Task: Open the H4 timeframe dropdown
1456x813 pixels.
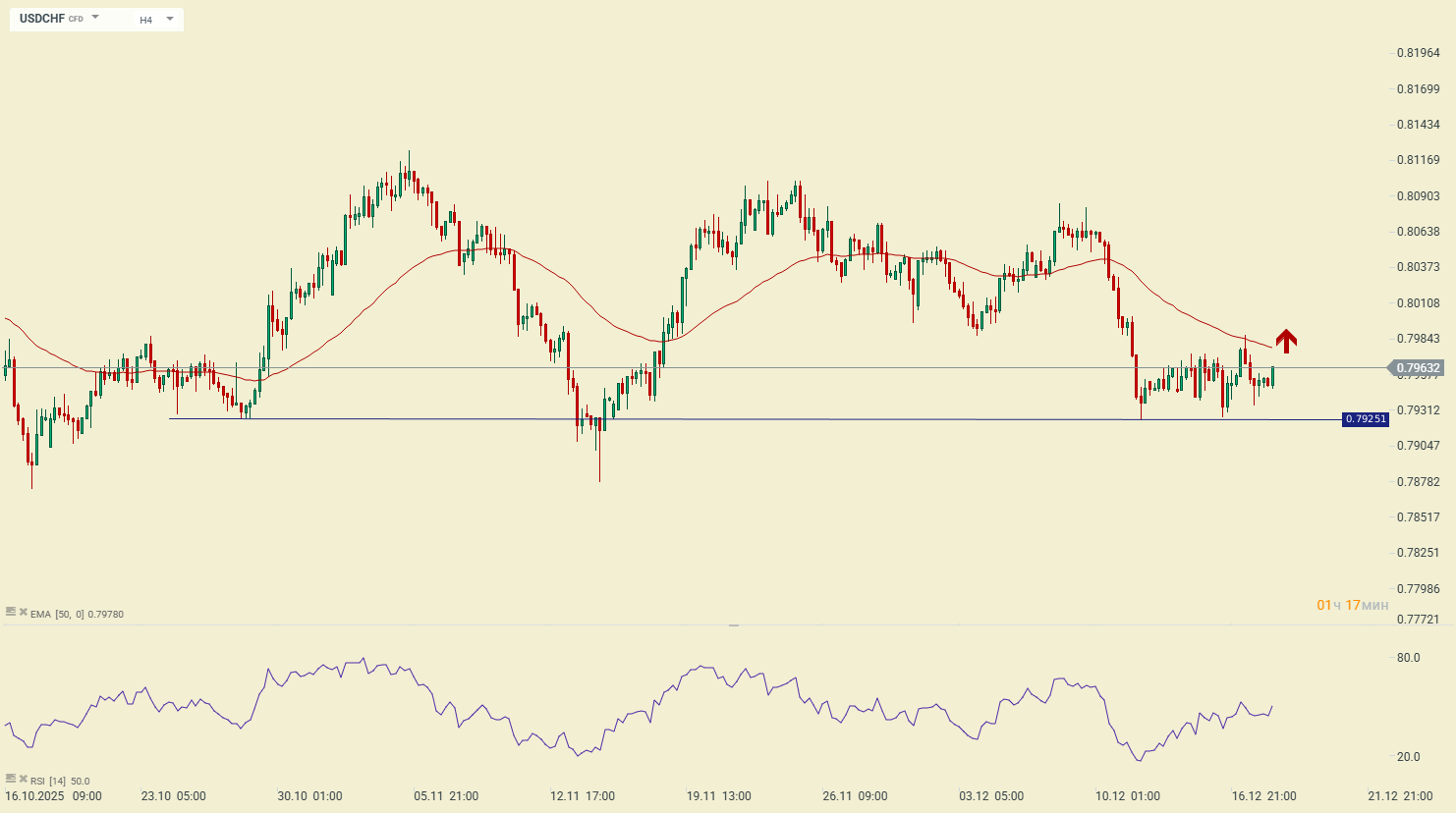Action: [x=156, y=19]
